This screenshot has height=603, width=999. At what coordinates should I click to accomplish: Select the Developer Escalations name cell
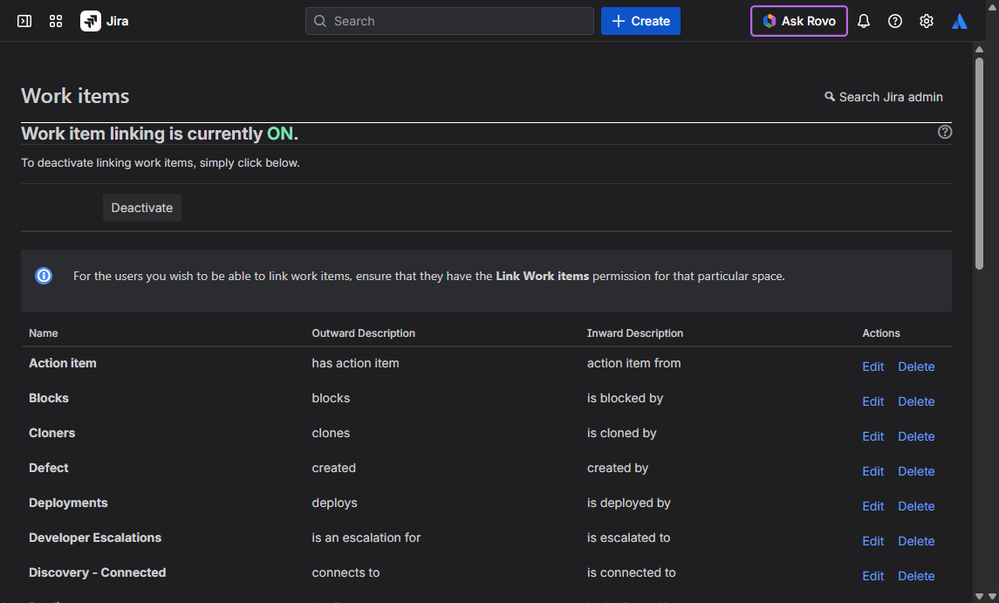click(95, 537)
